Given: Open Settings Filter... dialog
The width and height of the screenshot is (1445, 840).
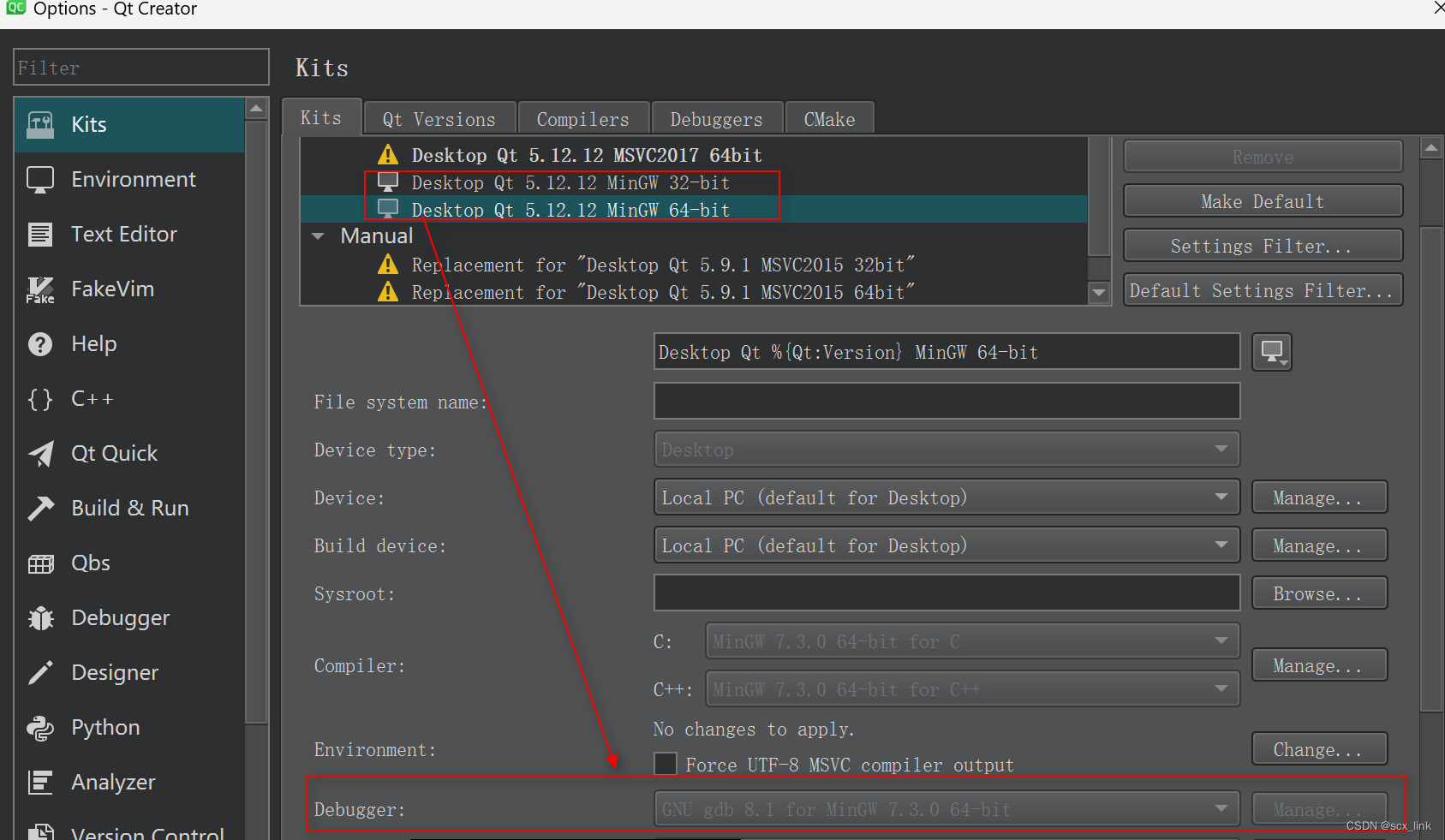Looking at the screenshot, I should (1263, 246).
